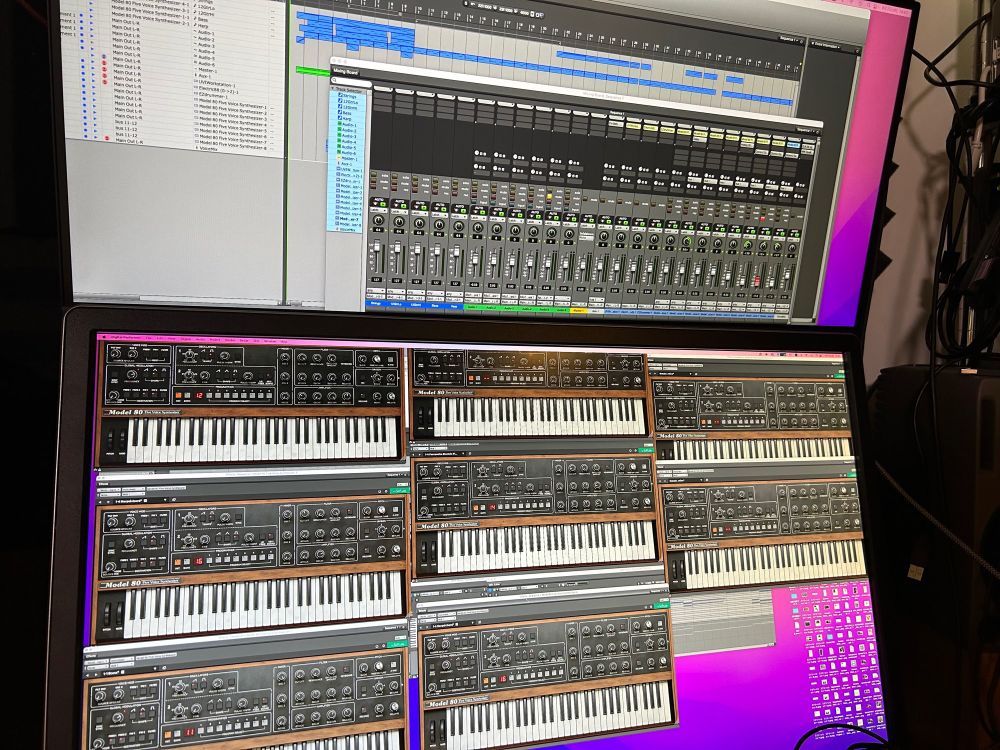Viewport: 1000px width, 750px height.
Task: Click the Noise mixer knob on the top-left Model 80
Action: (285, 396)
